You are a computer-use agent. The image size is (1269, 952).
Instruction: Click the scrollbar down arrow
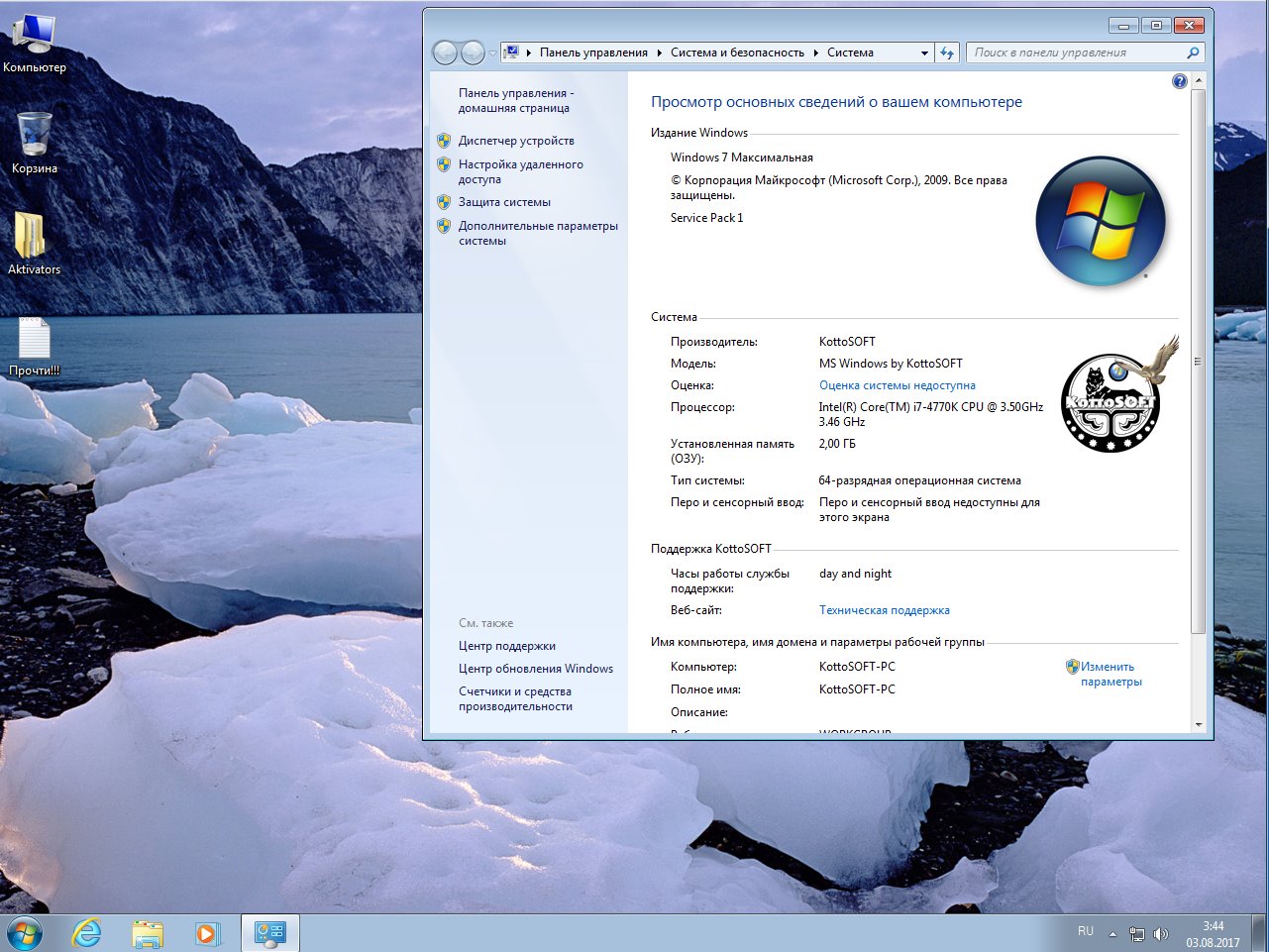[x=1198, y=725]
